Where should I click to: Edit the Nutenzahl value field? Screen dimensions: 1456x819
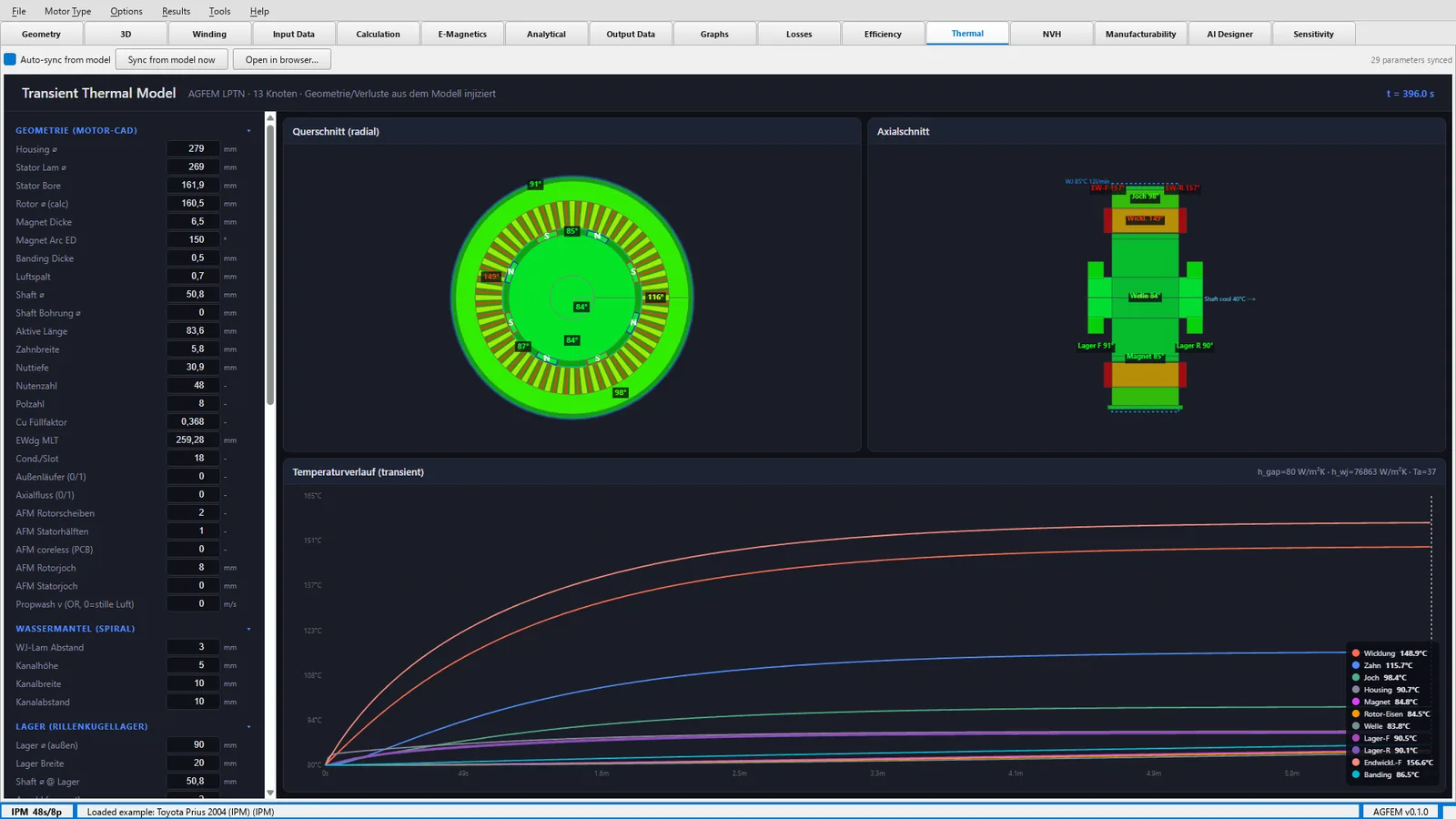[193, 385]
